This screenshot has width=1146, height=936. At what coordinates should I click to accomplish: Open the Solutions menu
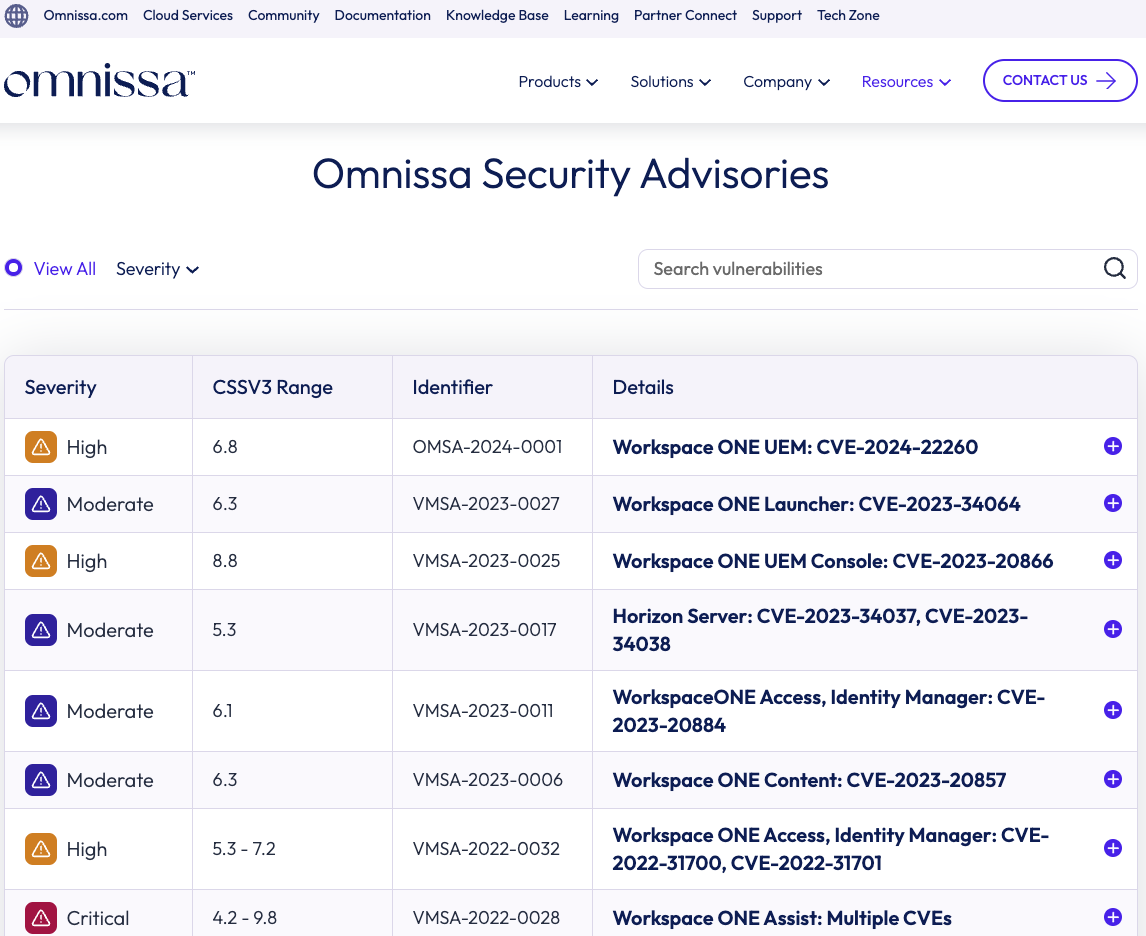tap(670, 82)
